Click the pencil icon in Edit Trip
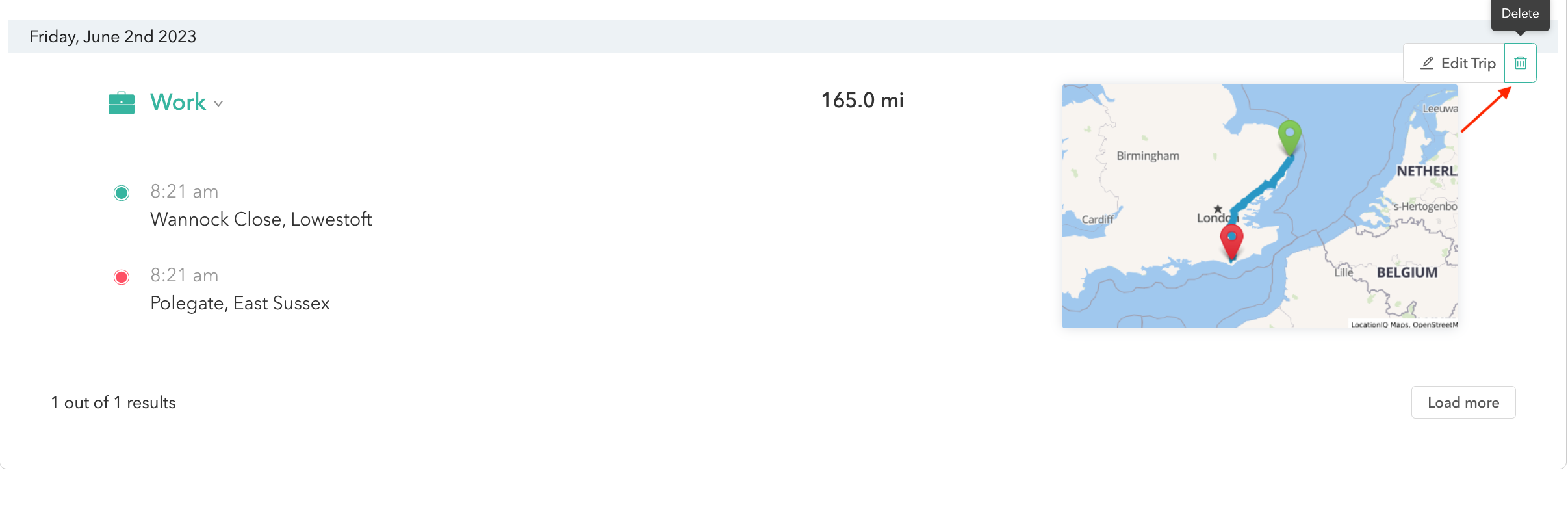Screen dimensions: 1568x505 click(x=1427, y=63)
